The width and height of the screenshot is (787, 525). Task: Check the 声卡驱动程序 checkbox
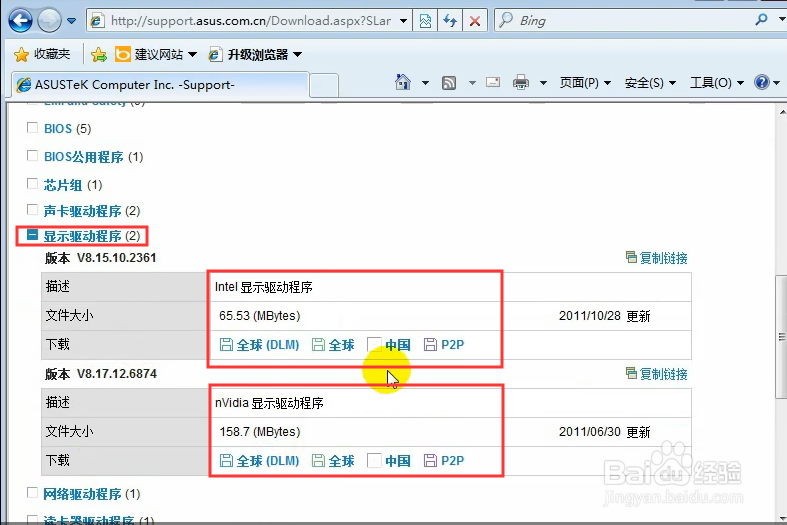click(x=32, y=209)
